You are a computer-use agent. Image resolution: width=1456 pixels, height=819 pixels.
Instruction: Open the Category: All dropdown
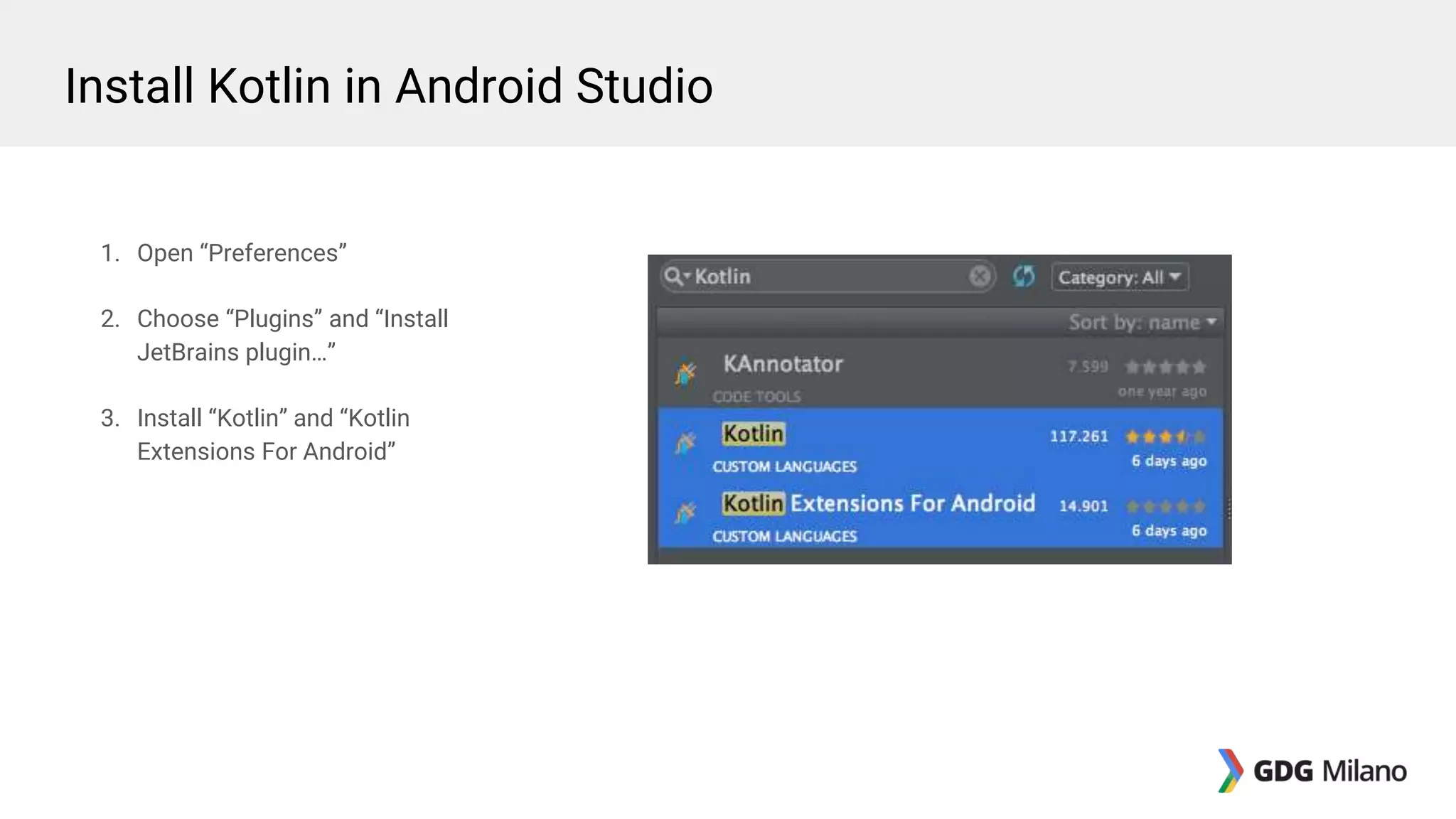click(x=1120, y=277)
